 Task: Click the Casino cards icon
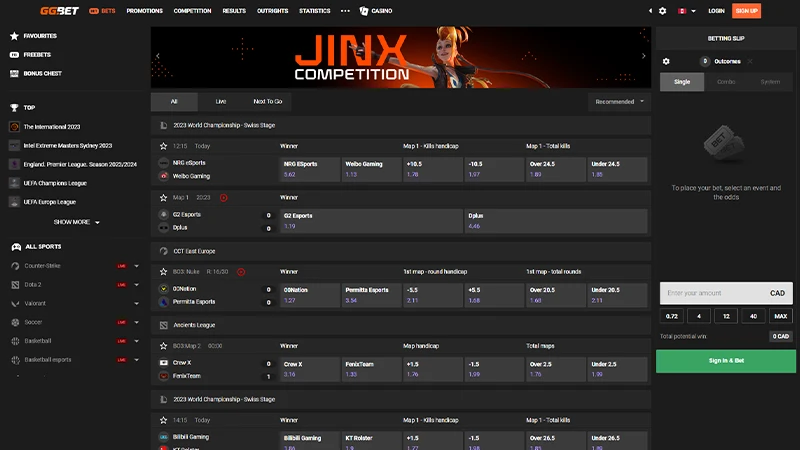pyautogui.click(x=364, y=11)
